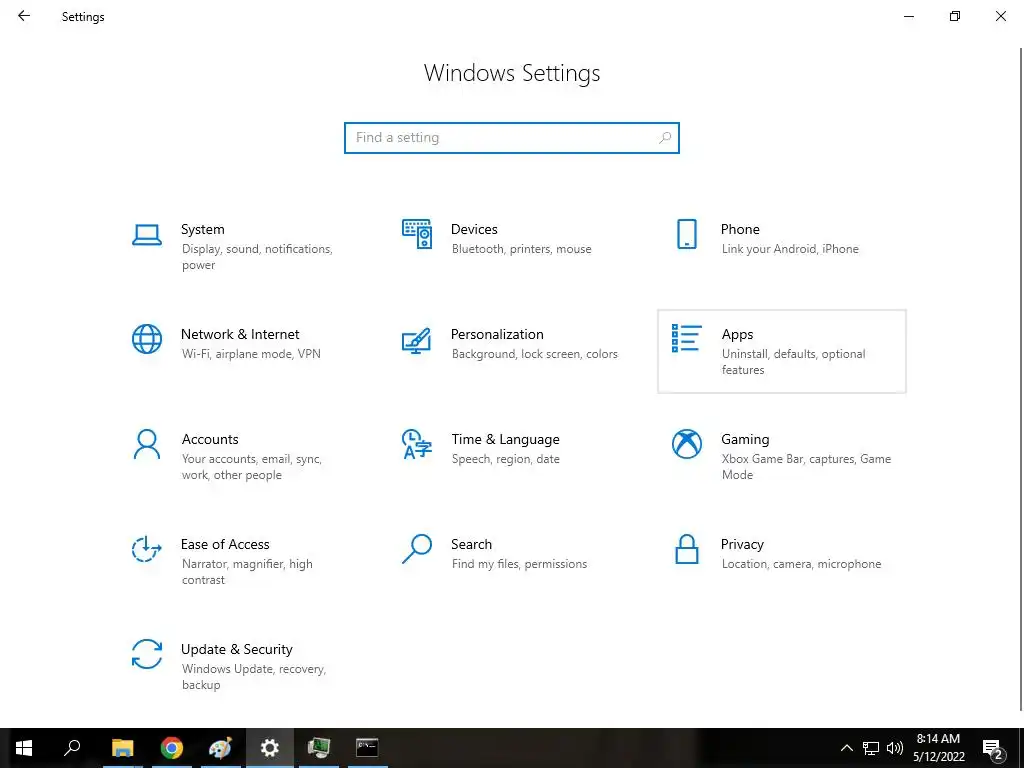Click 'Xbox Game Bar, captures, Game Mode' text
The width and height of the screenshot is (1024, 768).
806,467
